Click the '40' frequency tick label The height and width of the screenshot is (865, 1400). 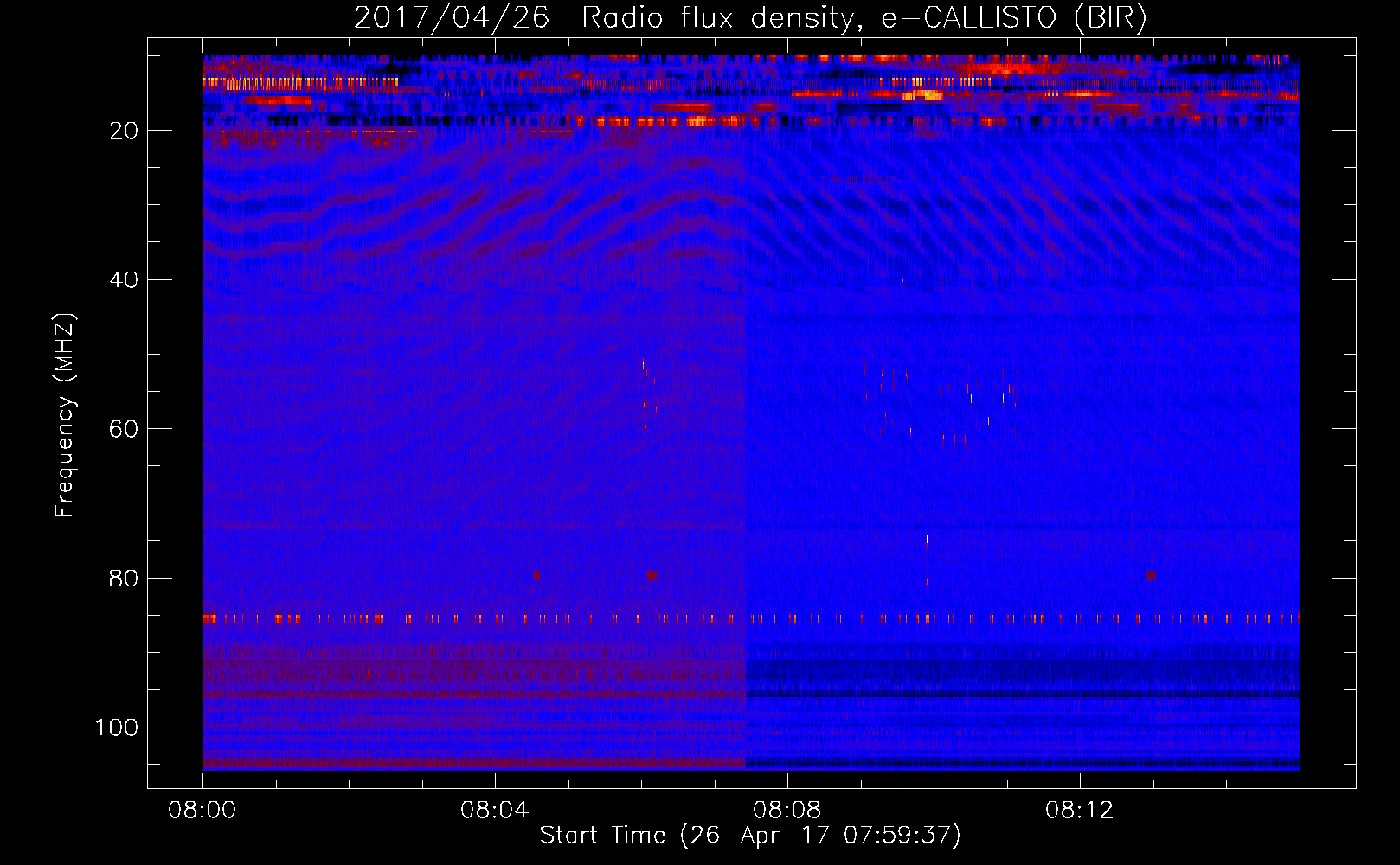(x=125, y=280)
